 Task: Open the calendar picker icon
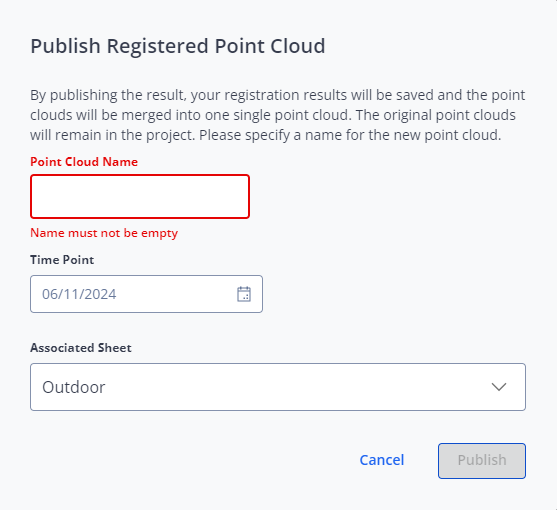point(244,294)
